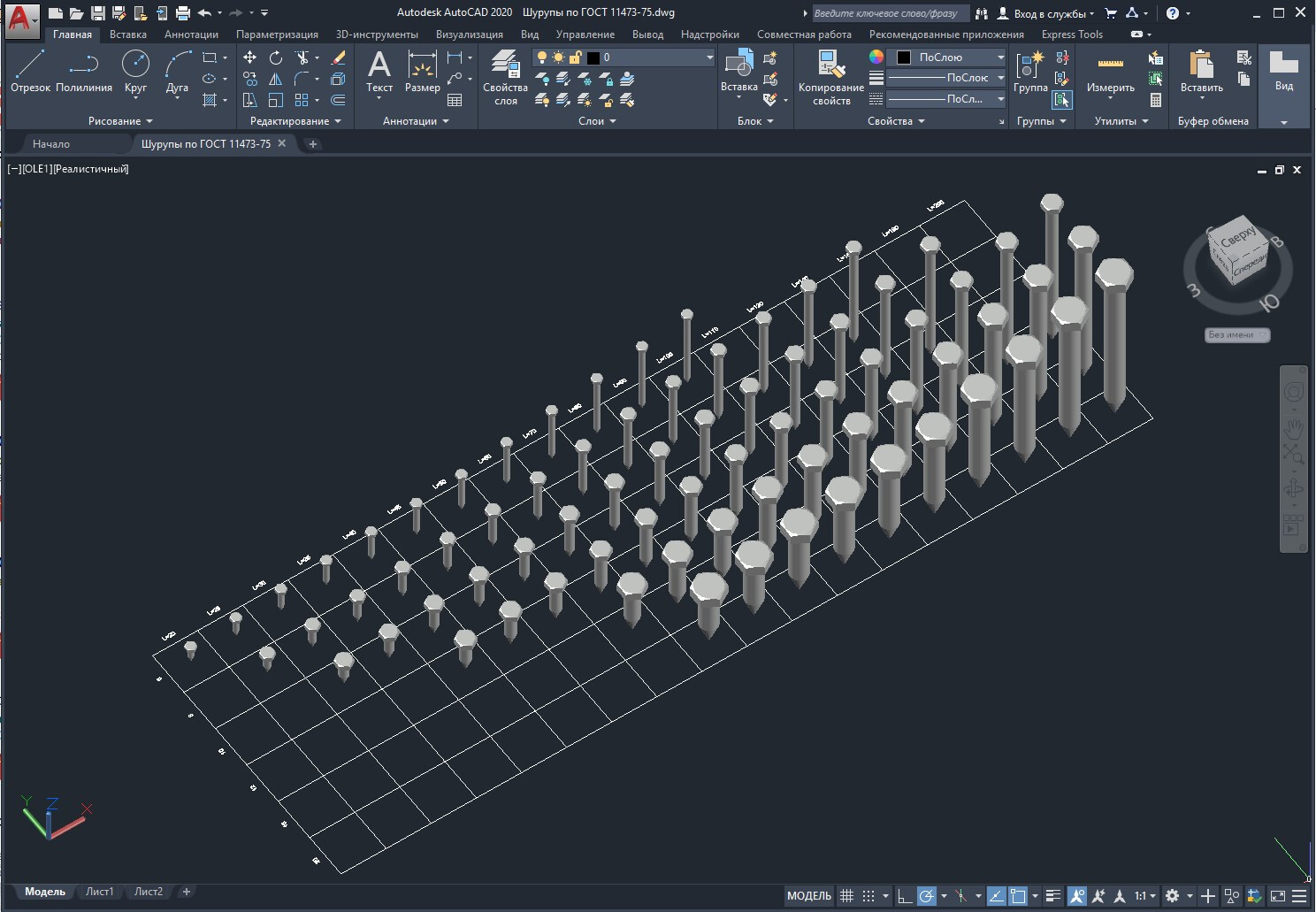Click the Свойства слоя icon
The width and height of the screenshot is (1316, 912).
505,78
